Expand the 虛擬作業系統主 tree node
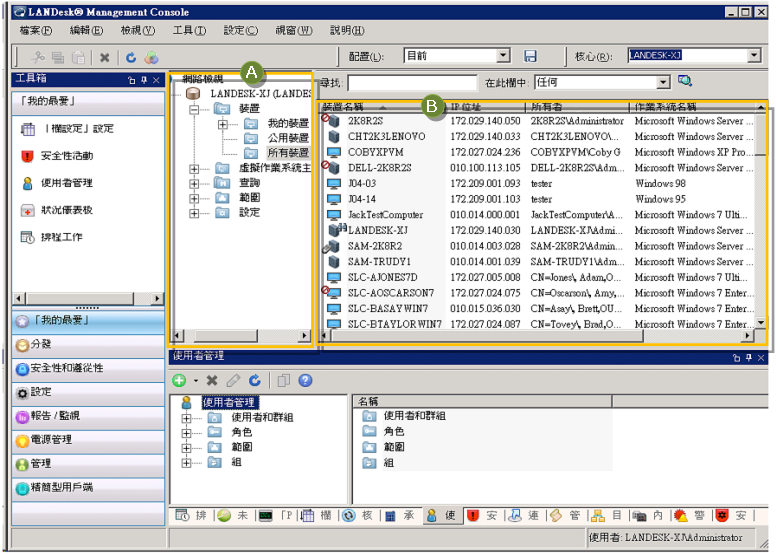 pos(194,169)
